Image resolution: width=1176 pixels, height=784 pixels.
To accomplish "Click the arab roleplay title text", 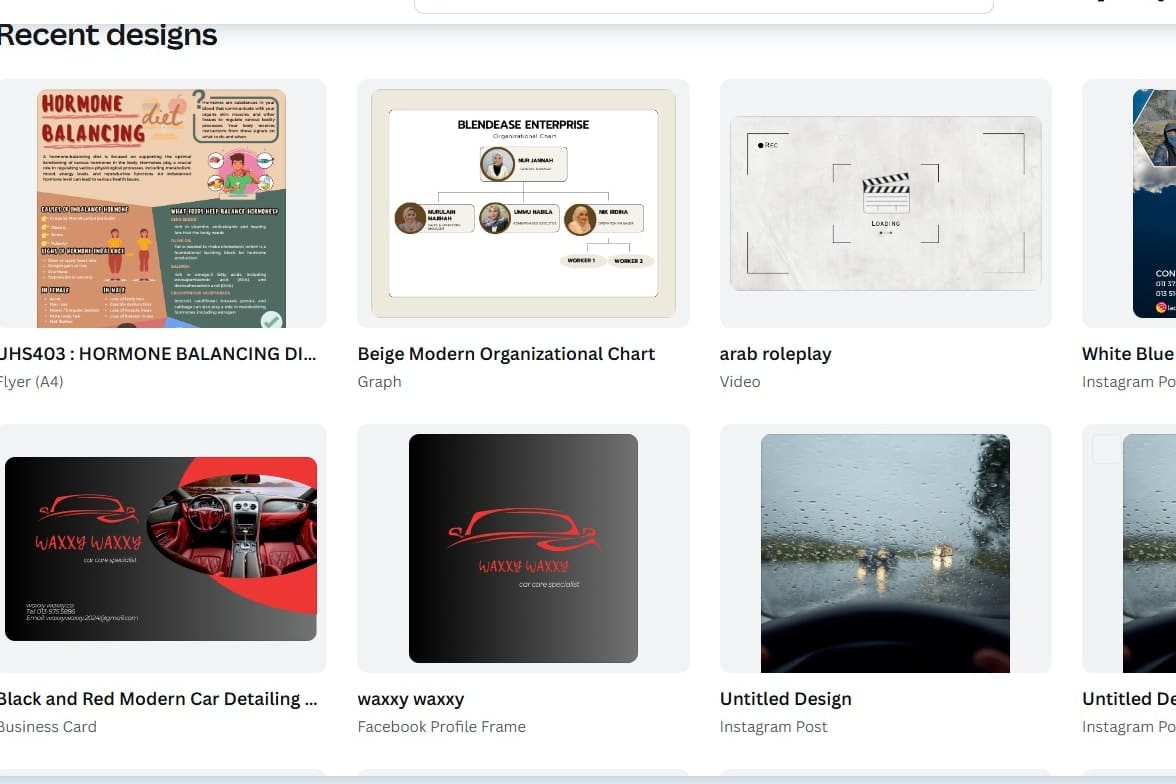I will (776, 354).
